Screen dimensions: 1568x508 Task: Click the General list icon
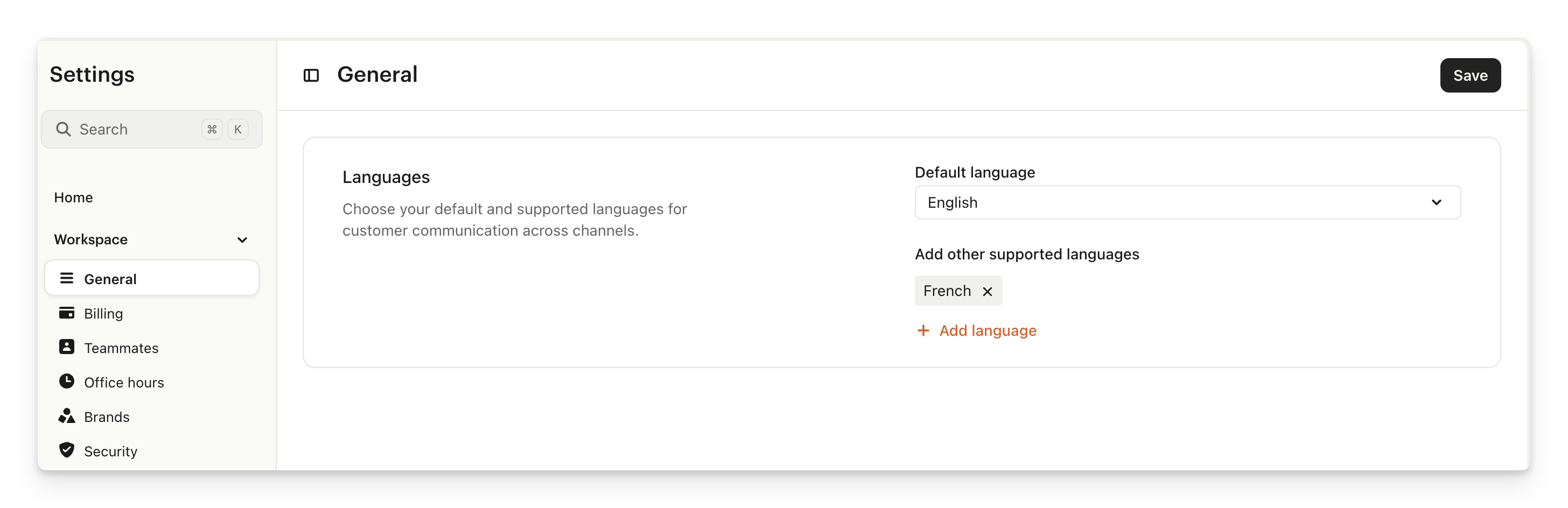pos(66,279)
